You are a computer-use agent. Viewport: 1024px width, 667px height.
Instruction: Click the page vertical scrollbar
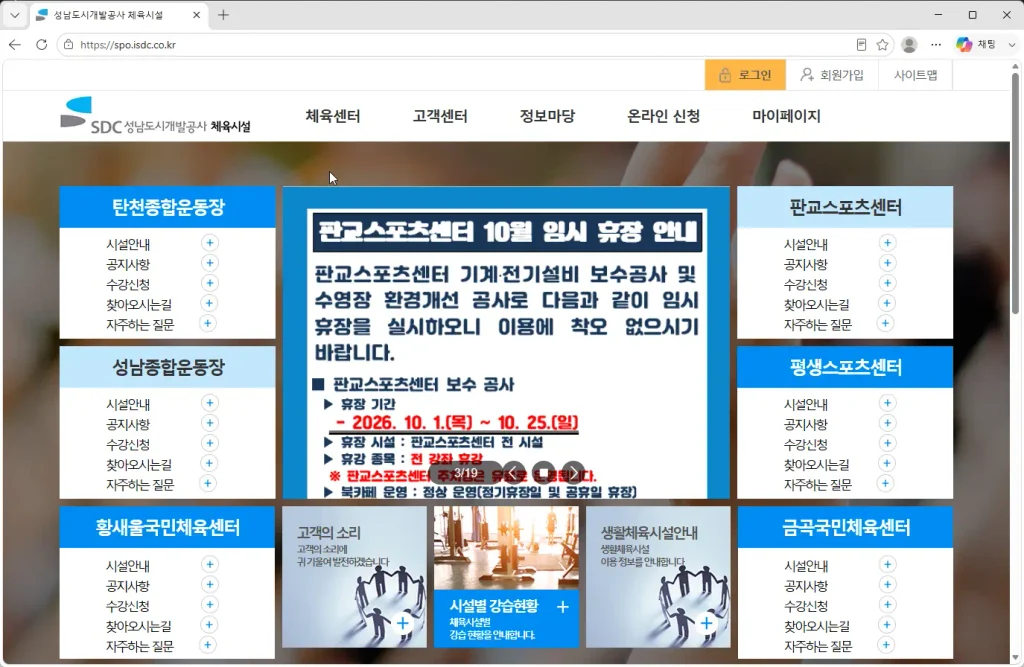click(x=1015, y=261)
